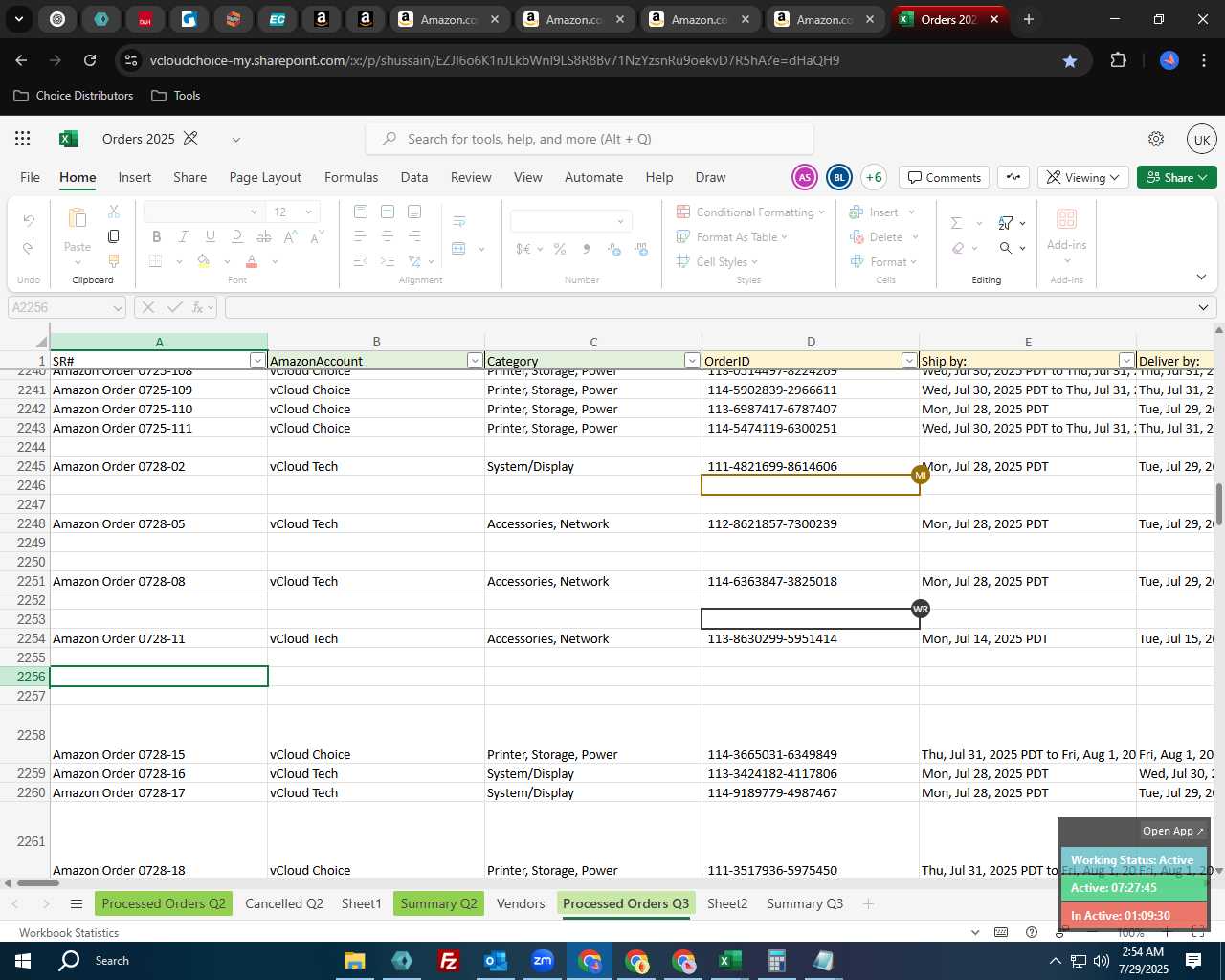Click Open App in the tracker widget
This screenshot has width=1225, height=980.
pyautogui.click(x=1173, y=831)
